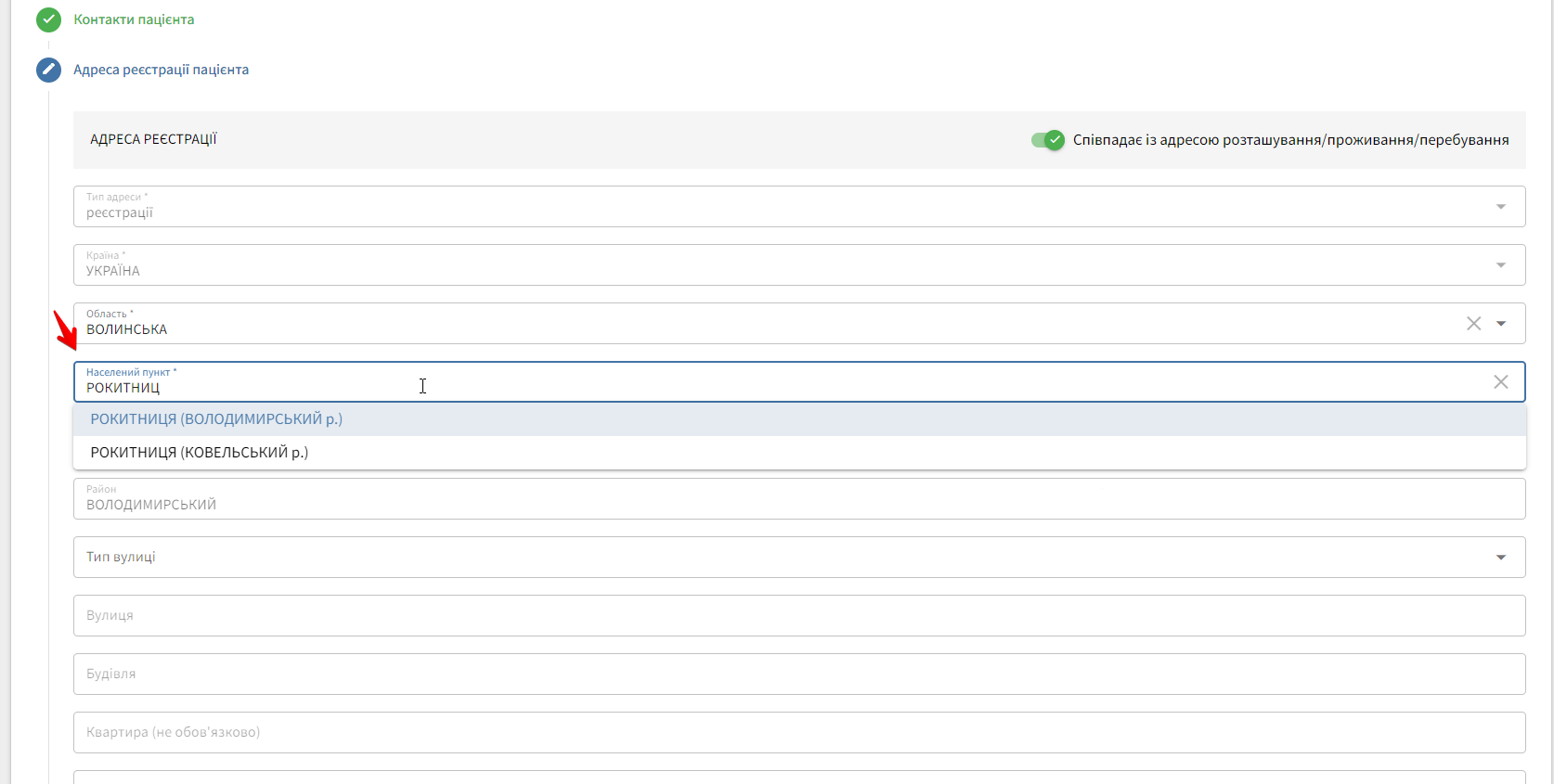Viewport: 1554px width, 784px height.
Task: Click the green checkmark icon beside Контакти пацієнта
Action: [x=48, y=19]
